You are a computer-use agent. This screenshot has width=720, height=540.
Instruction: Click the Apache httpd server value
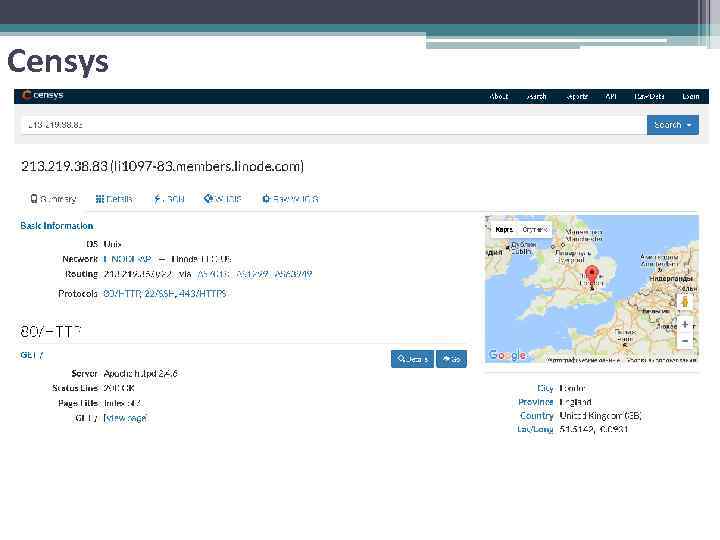pos(141,374)
